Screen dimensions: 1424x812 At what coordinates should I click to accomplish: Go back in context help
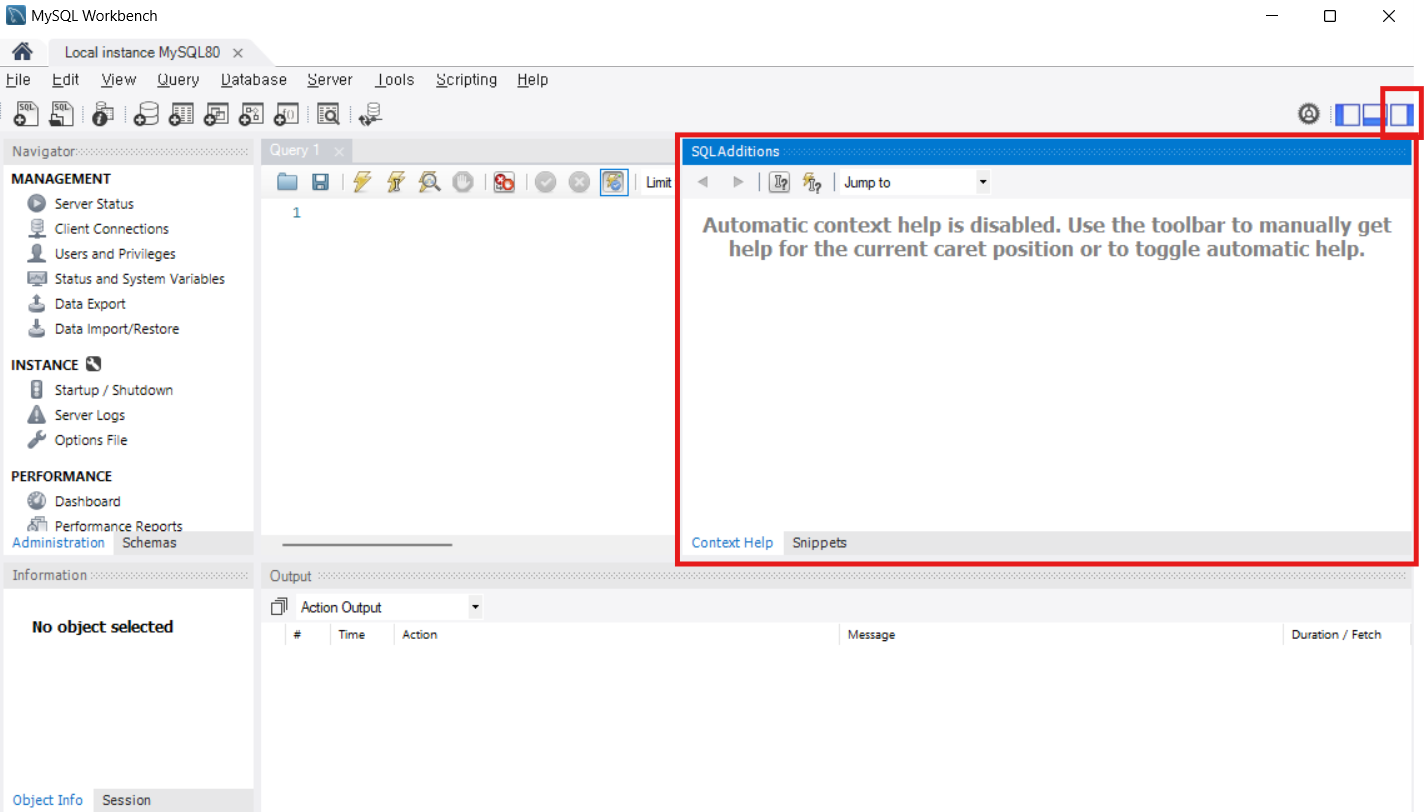click(x=703, y=182)
